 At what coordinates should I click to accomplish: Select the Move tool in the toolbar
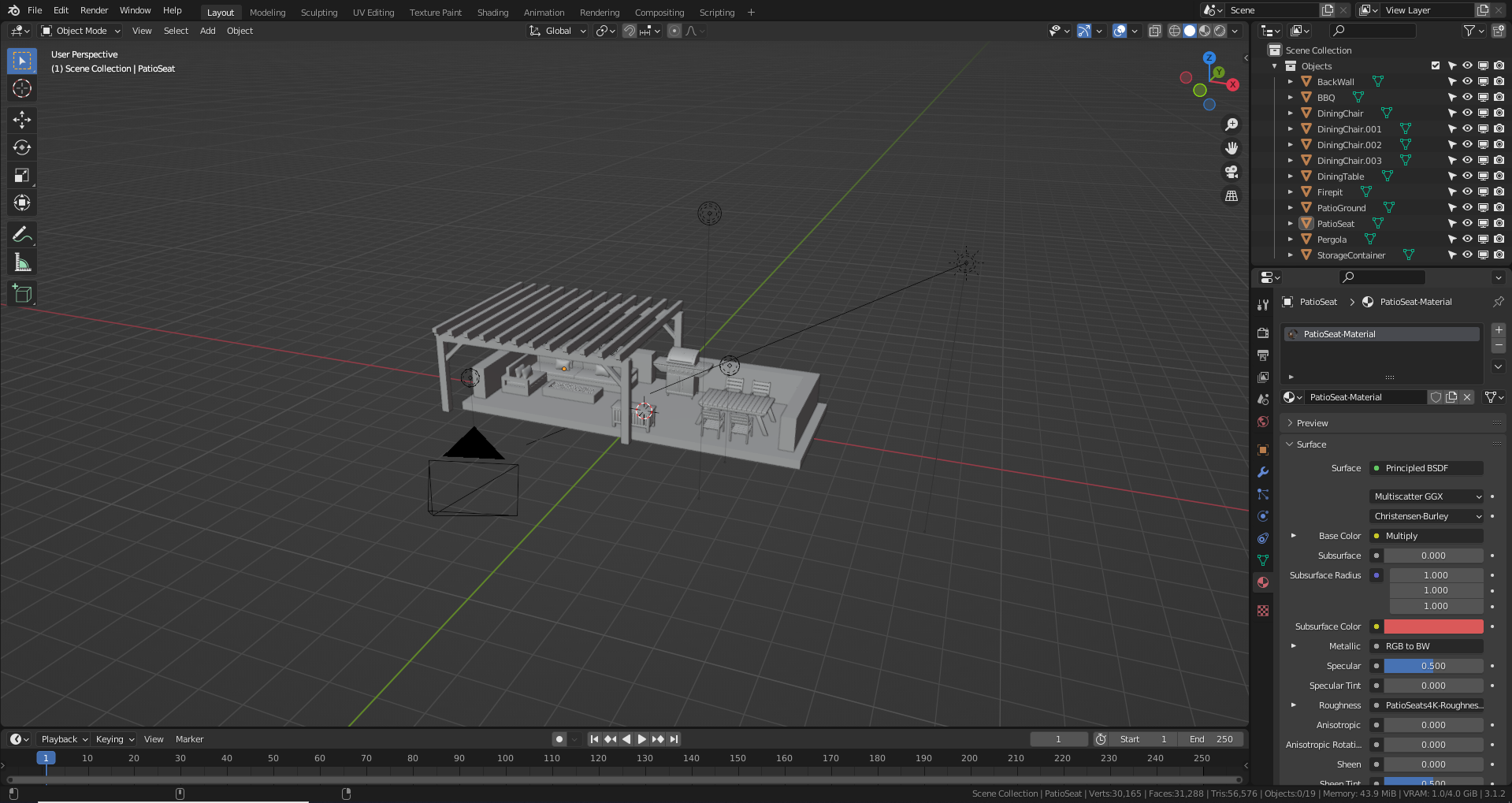pos(21,120)
